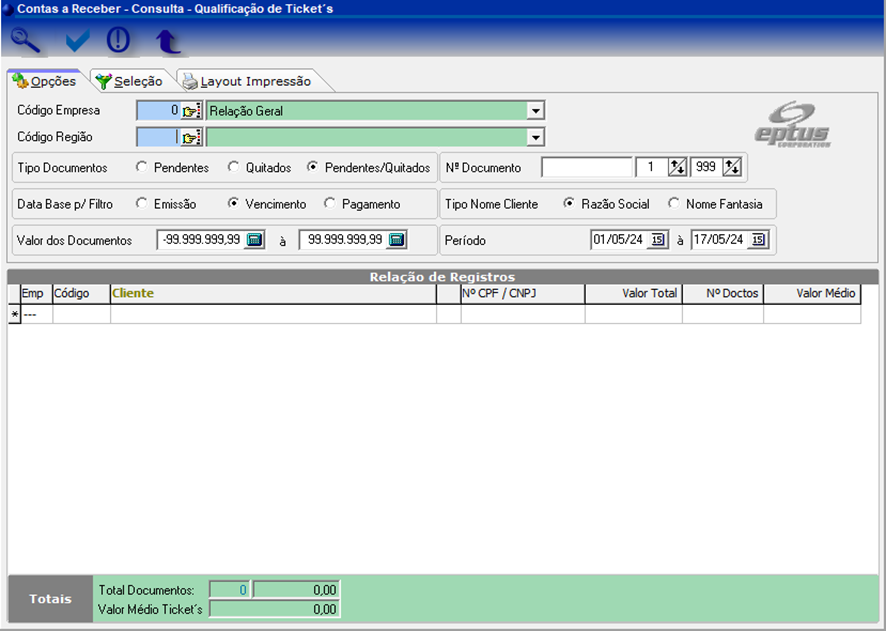Viewport: 886px width, 631px height.
Task: Open calendar for period start date
Action: [658, 240]
